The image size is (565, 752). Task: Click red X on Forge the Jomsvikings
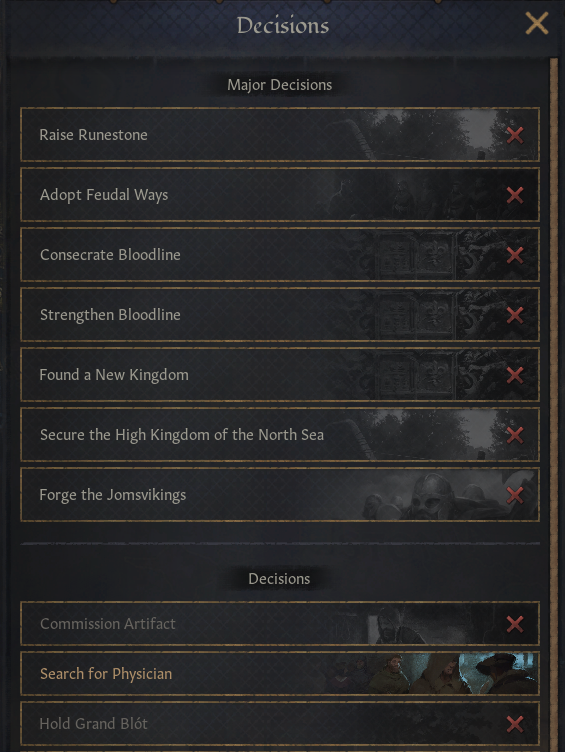(x=515, y=495)
